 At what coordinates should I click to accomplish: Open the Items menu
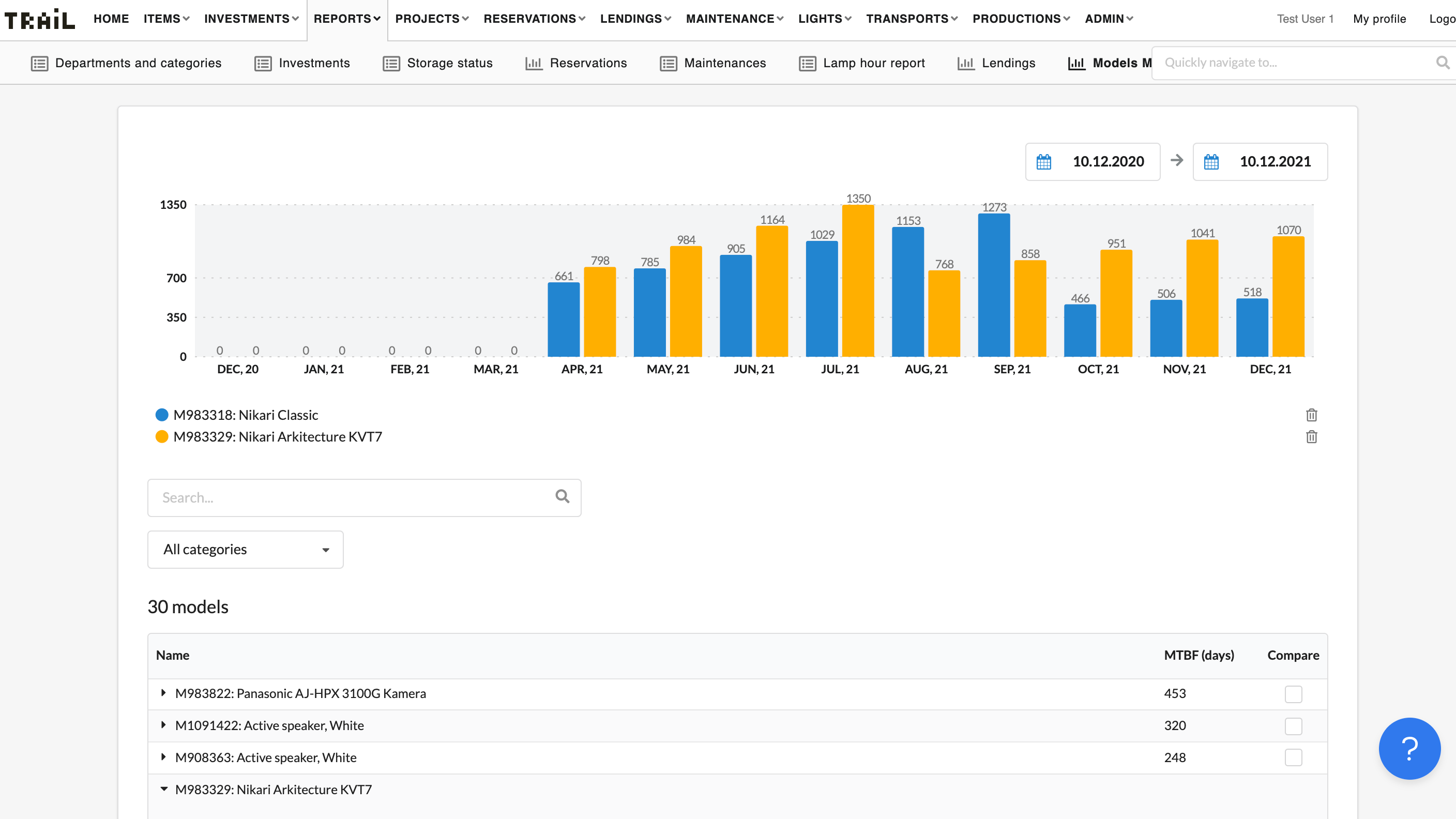[x=166, y=19]
